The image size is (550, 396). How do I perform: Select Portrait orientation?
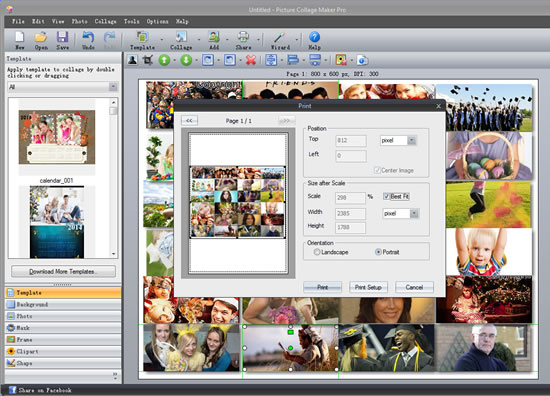click(378, 252)
